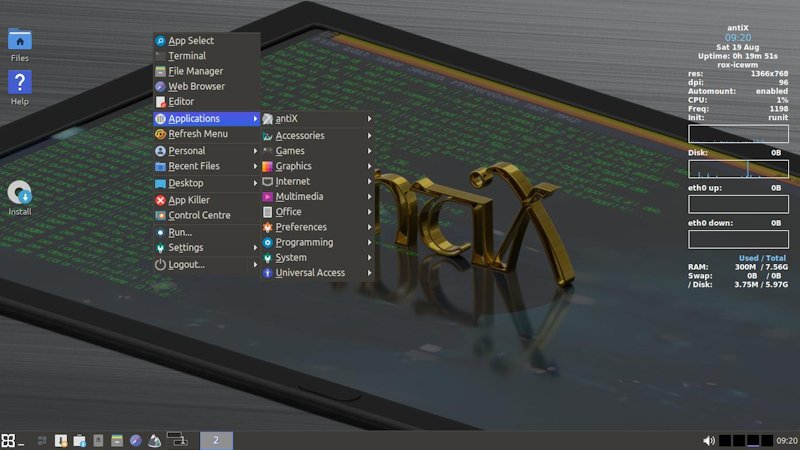Open the file cabinet taskbar icon

pos(117,440)
